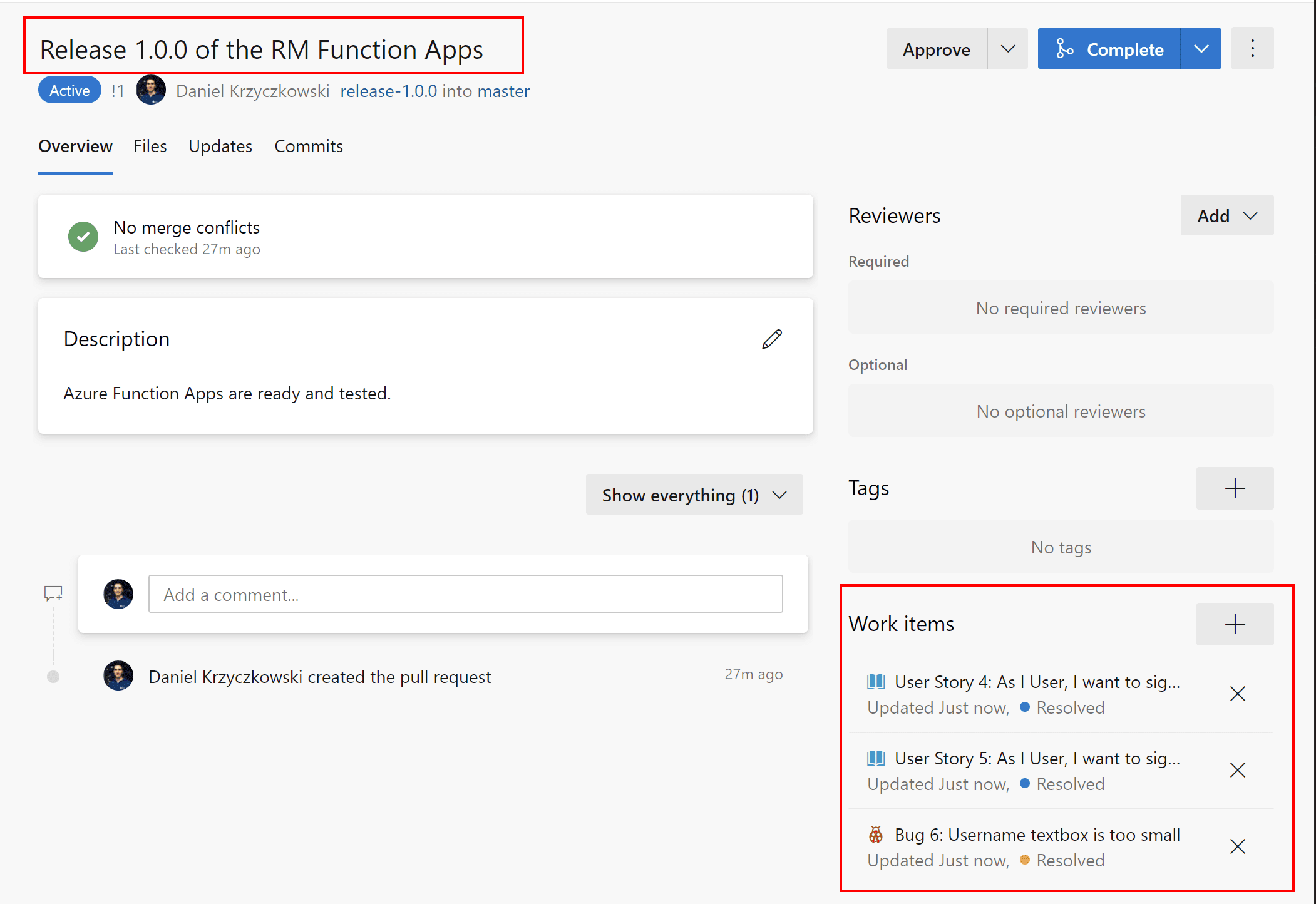Screen dimensions: 1316x904
Task: Click the comment bubble icon in the timeline
Action: [x=53, y=592]
